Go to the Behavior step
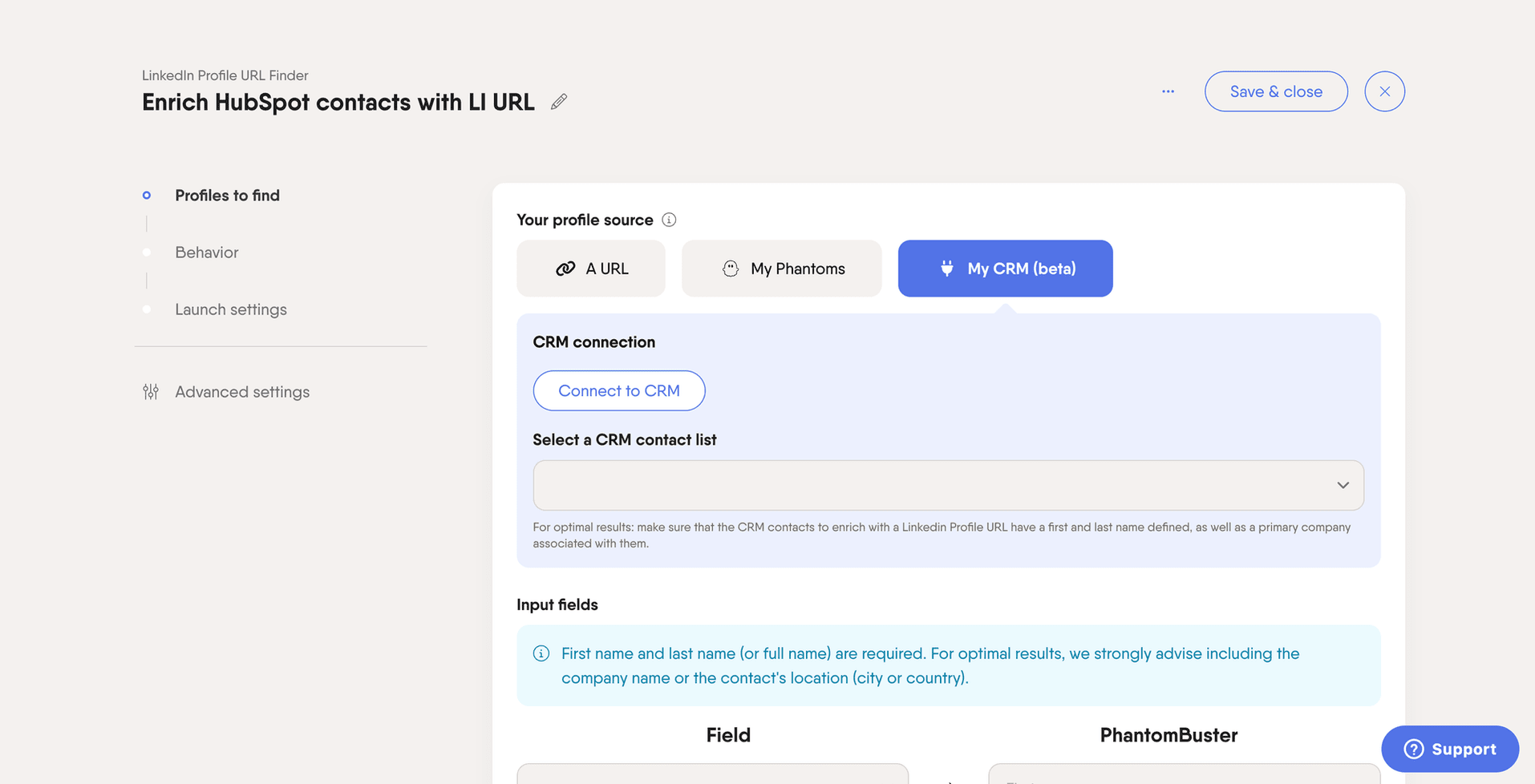The image size is (1535, 784). click(x=207, y=253)
